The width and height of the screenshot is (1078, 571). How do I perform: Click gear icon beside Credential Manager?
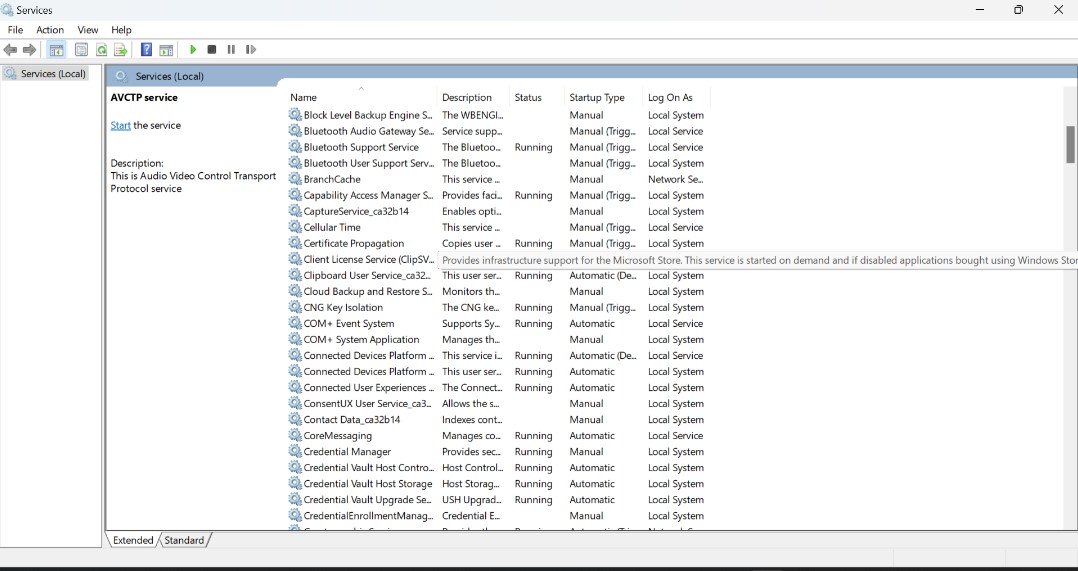coord(295,451)
